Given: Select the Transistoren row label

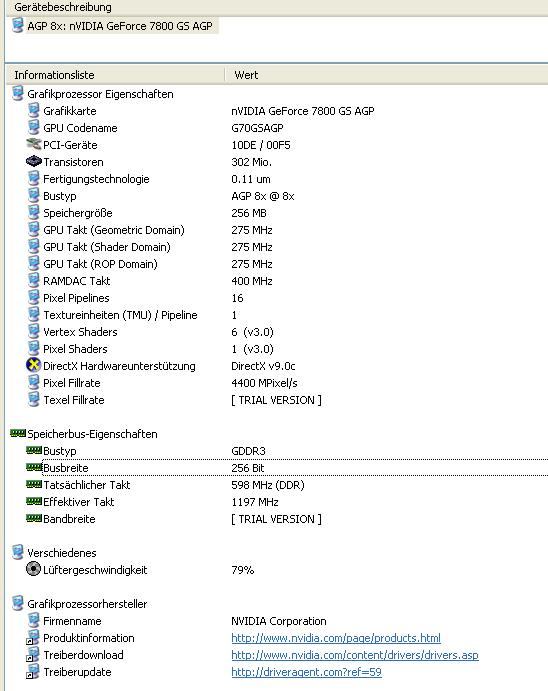Looking at the screenshot, I should (73, 162).
